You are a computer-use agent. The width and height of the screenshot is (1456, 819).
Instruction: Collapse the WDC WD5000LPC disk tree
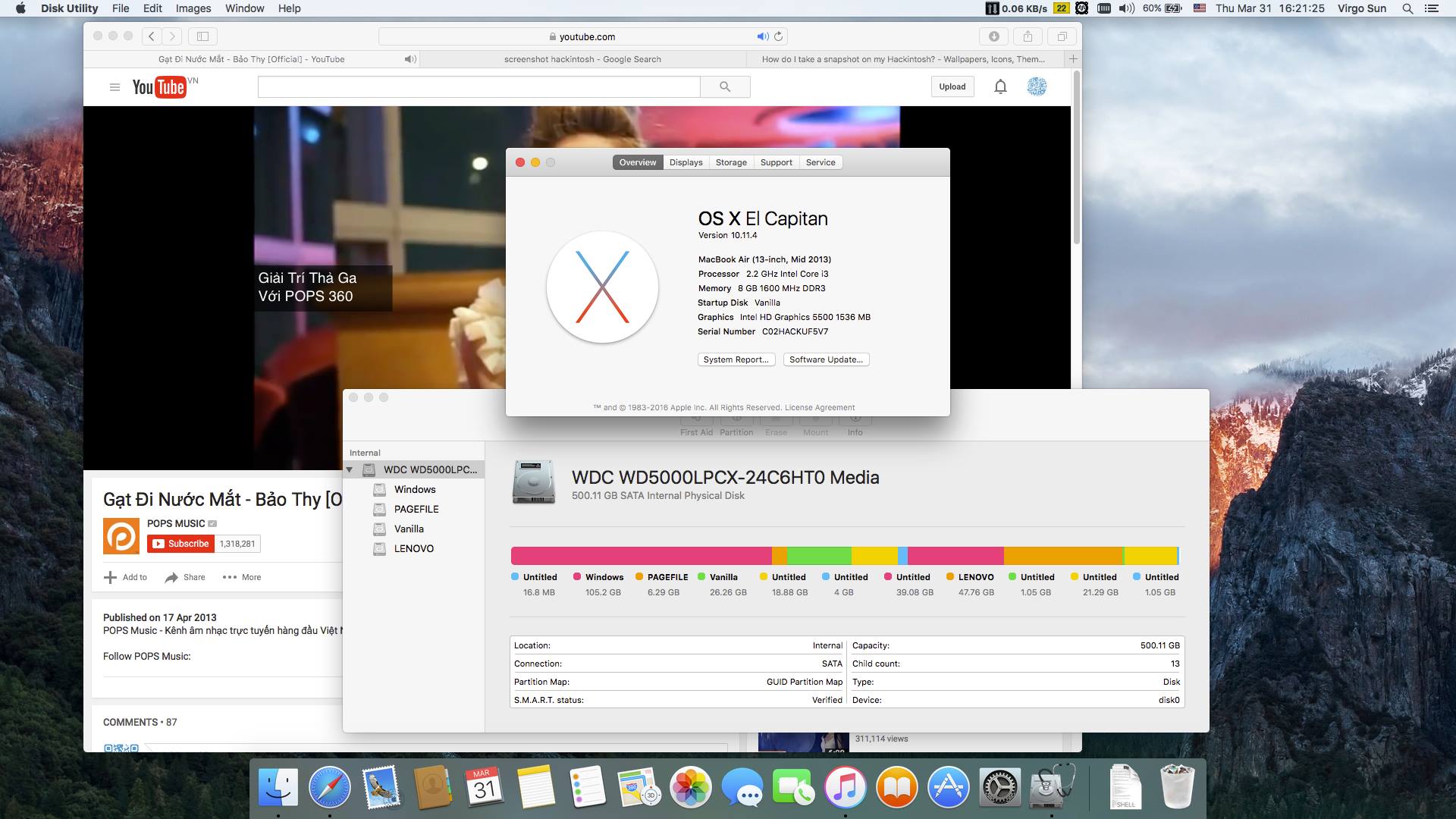click(350, 470)
